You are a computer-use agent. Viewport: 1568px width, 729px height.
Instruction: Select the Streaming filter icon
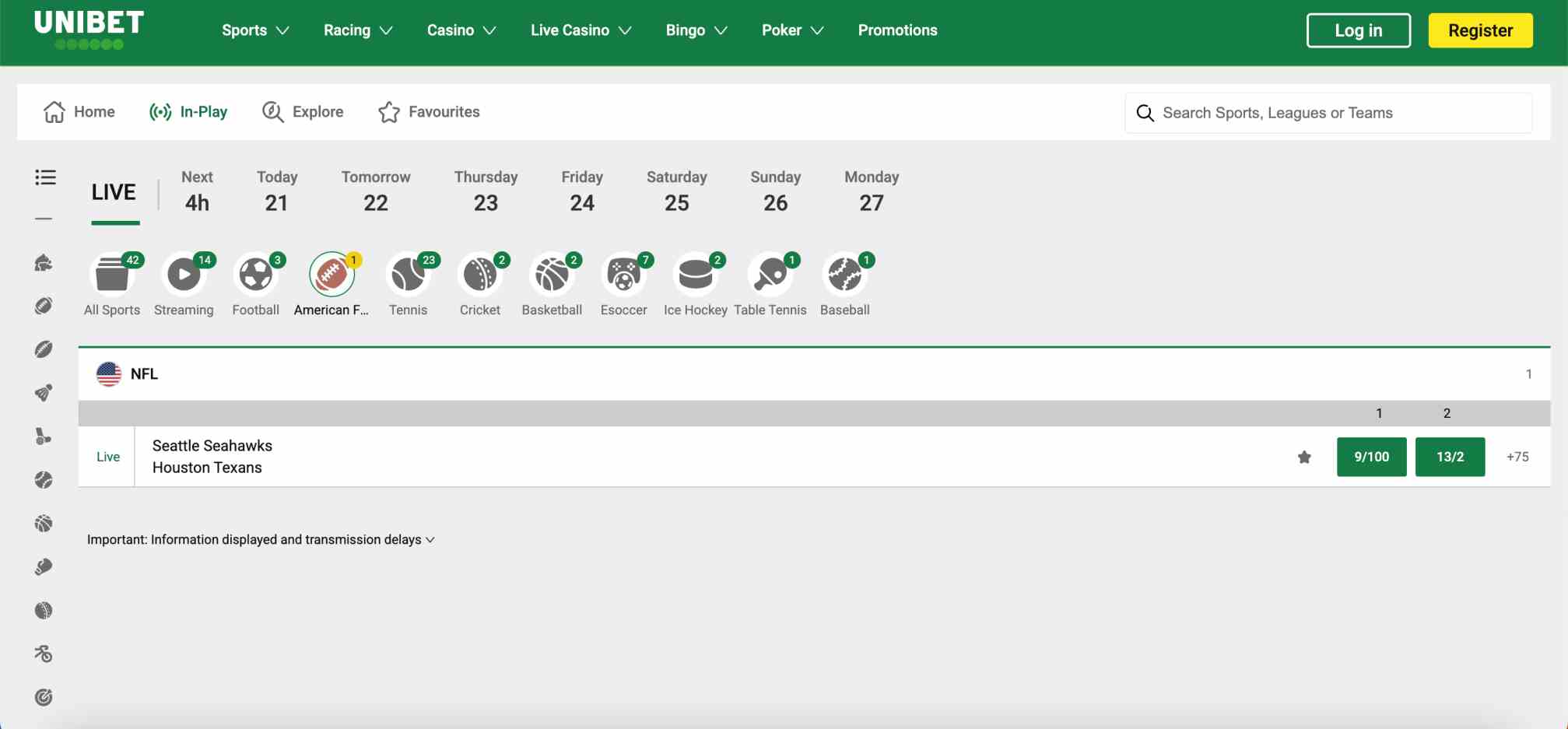184,274
